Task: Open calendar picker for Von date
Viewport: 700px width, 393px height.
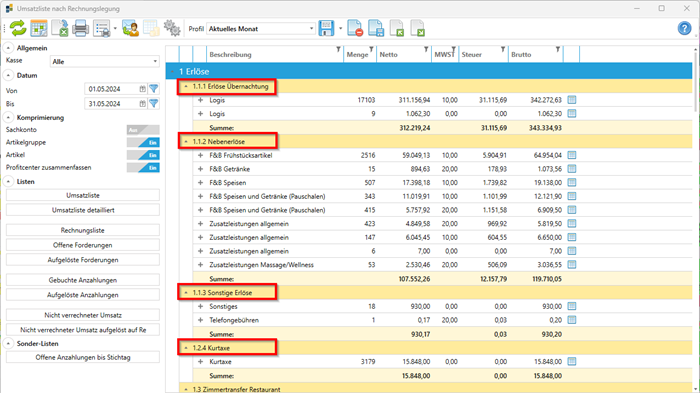Action: pos(142,89)
